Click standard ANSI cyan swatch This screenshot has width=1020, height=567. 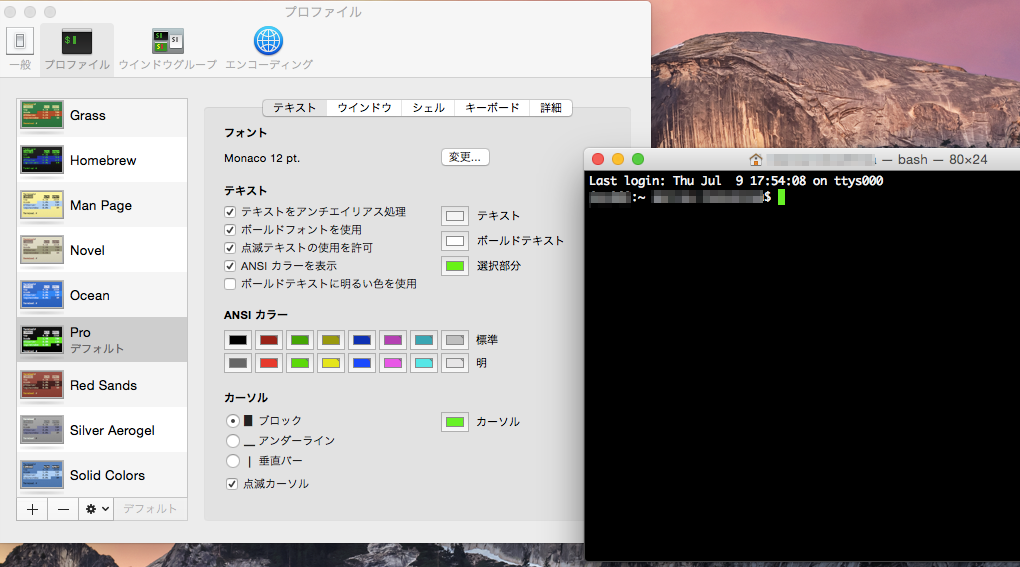(x=423, y=339)
